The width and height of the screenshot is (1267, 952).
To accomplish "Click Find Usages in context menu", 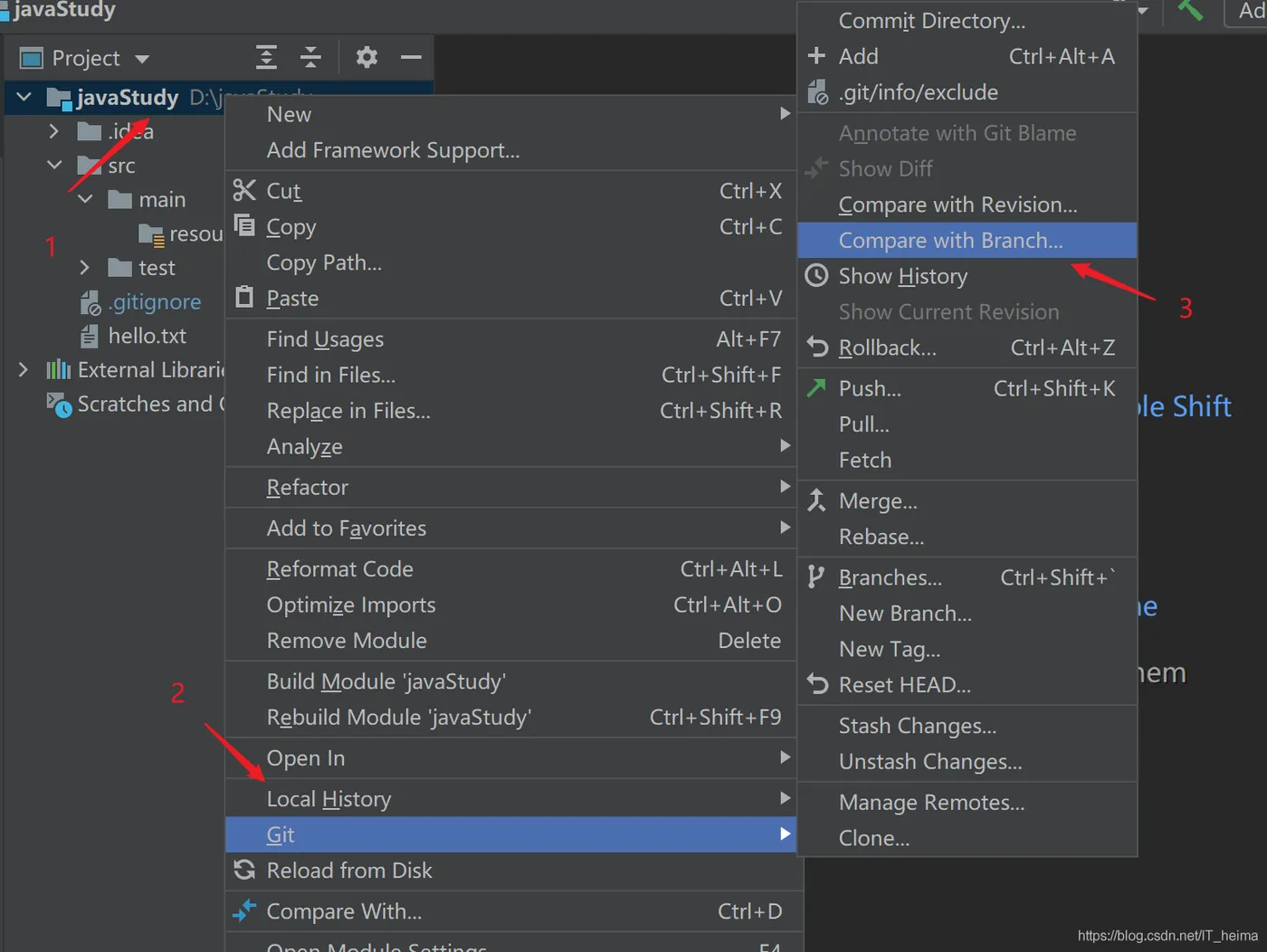I will click(510, 338).
